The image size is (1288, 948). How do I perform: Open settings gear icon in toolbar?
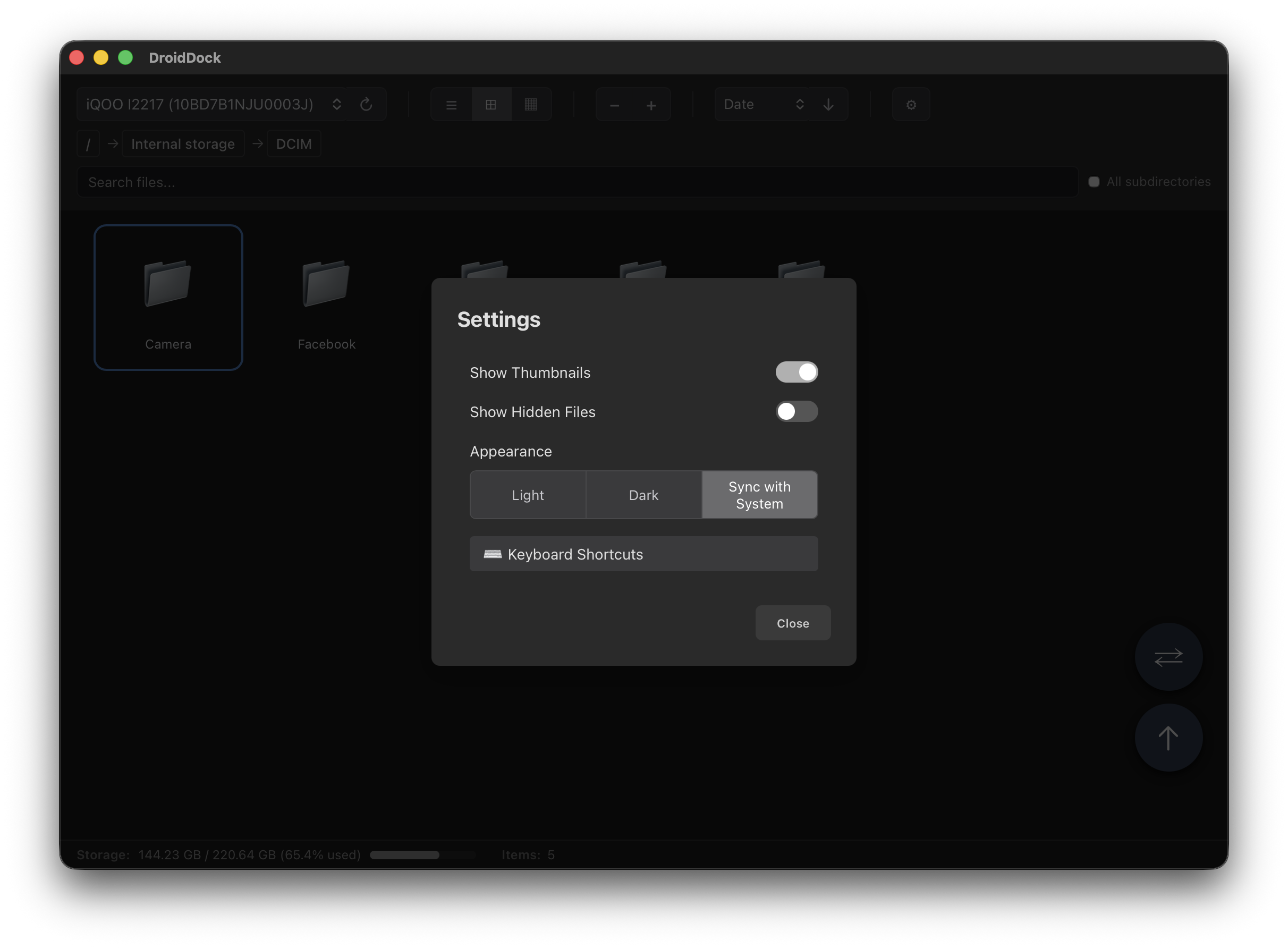911,105
